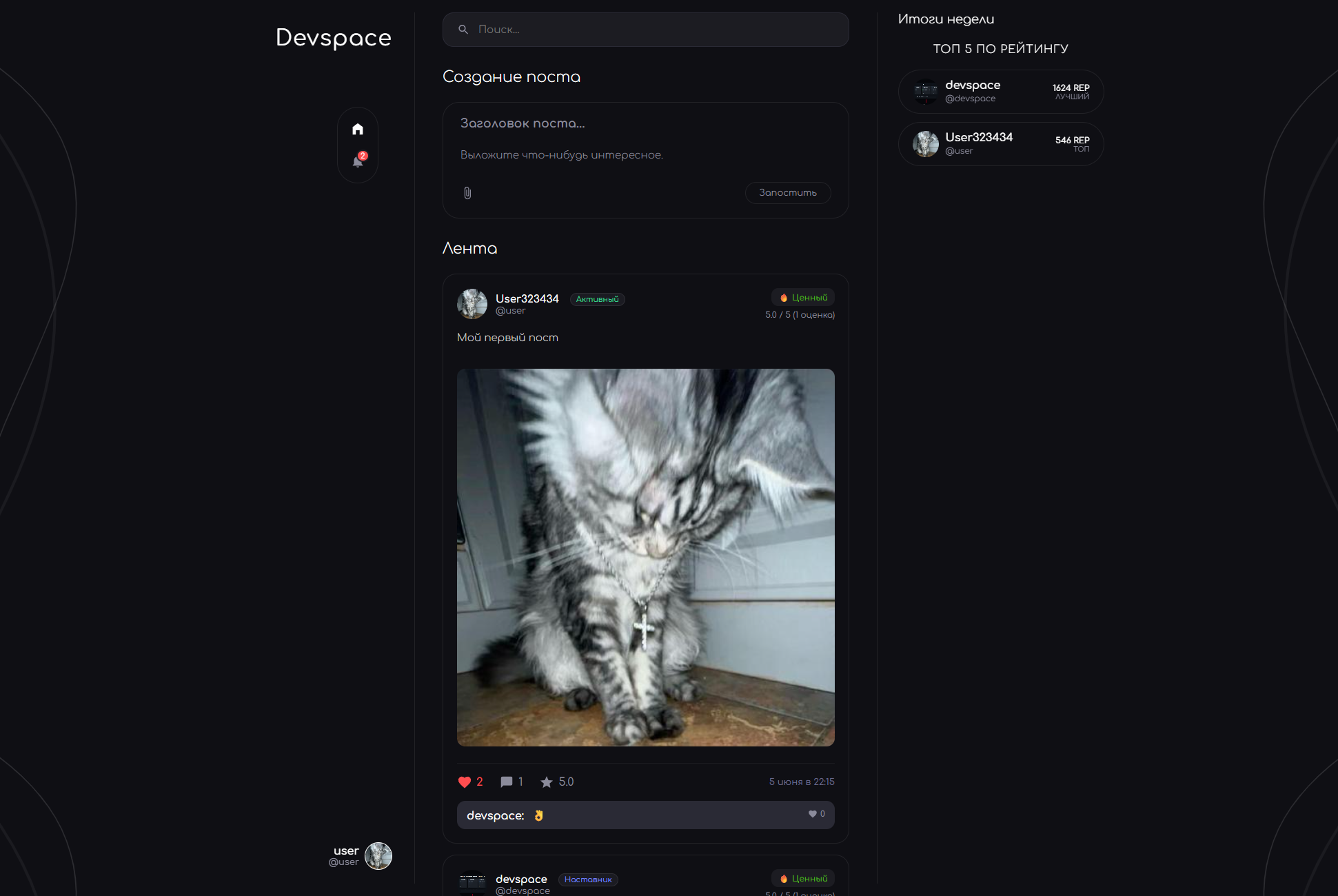The width and height of the screenshot is (1338, 896).
Task: Click «546 REP» score of User323434
Action: (x=1072, y=140)
